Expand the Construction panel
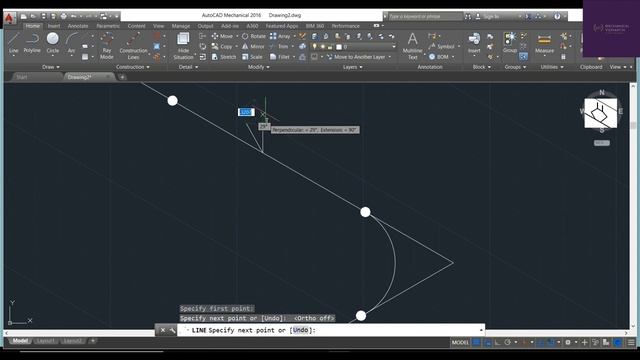The image size is (640, 360). [133, 67]
